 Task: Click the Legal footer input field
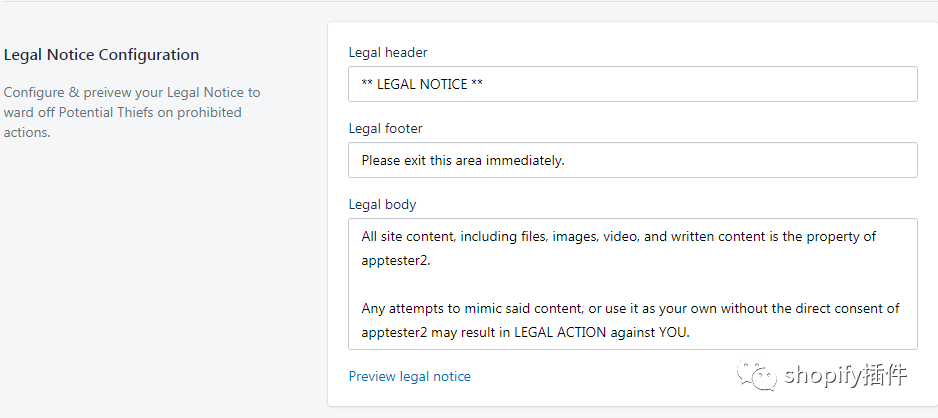(632, 160)
